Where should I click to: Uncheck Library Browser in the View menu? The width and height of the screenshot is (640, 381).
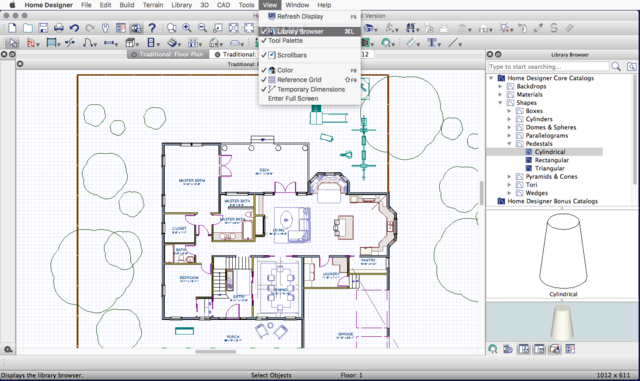(309, 31)
